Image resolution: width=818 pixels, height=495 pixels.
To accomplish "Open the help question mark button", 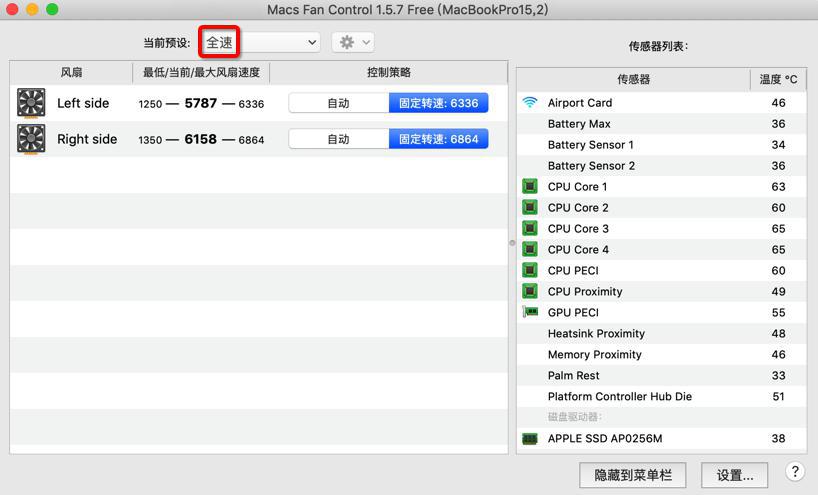I will (795, 472).
